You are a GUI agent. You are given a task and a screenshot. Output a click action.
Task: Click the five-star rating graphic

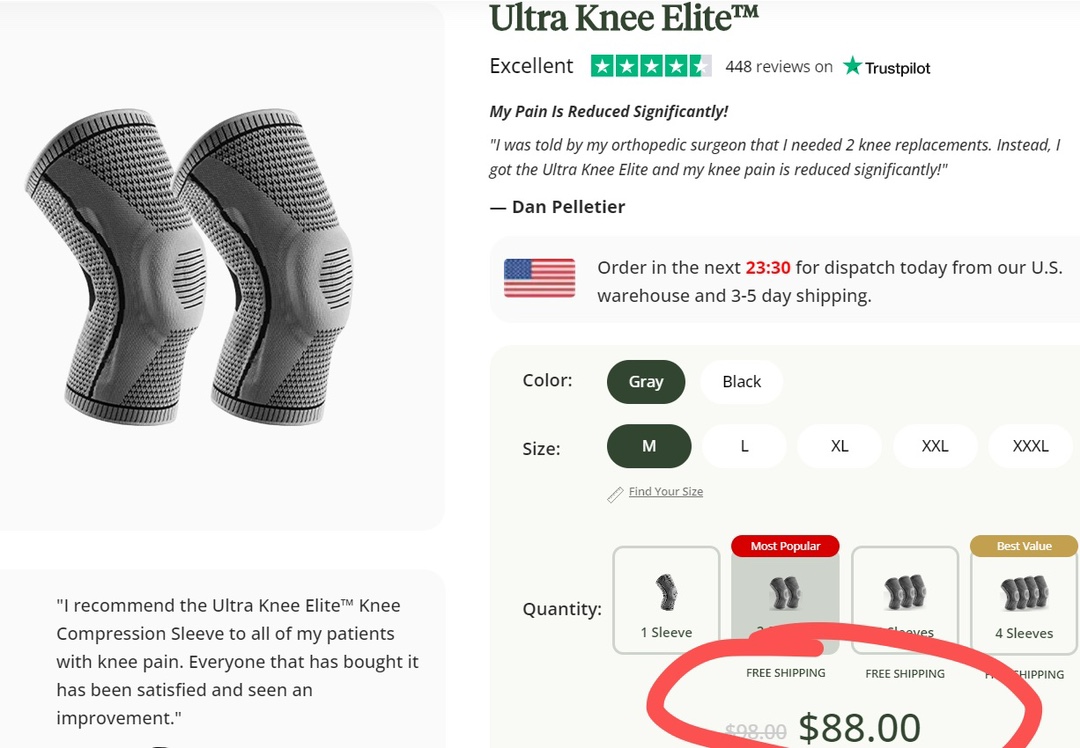[651, 66]
